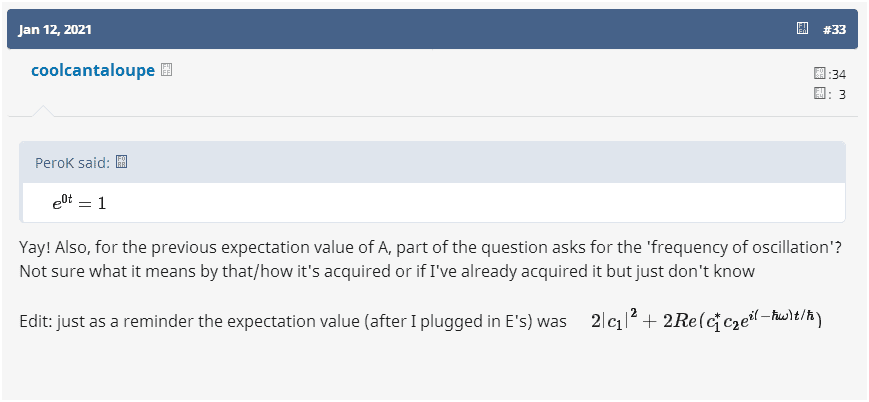Click the icon beside username coolcantaloupe
Screen dimensions: 869x402
coord(167,71)
